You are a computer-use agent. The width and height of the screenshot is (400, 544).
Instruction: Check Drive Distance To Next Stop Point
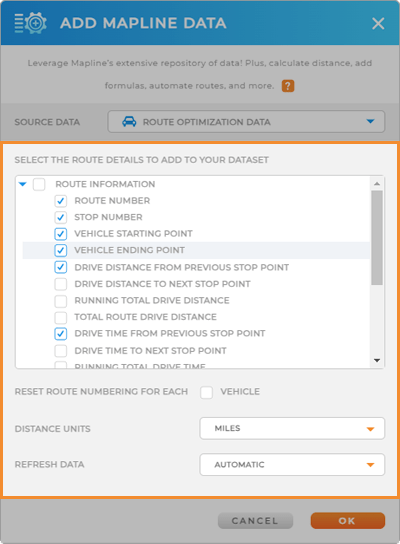[x=61, y=284]
